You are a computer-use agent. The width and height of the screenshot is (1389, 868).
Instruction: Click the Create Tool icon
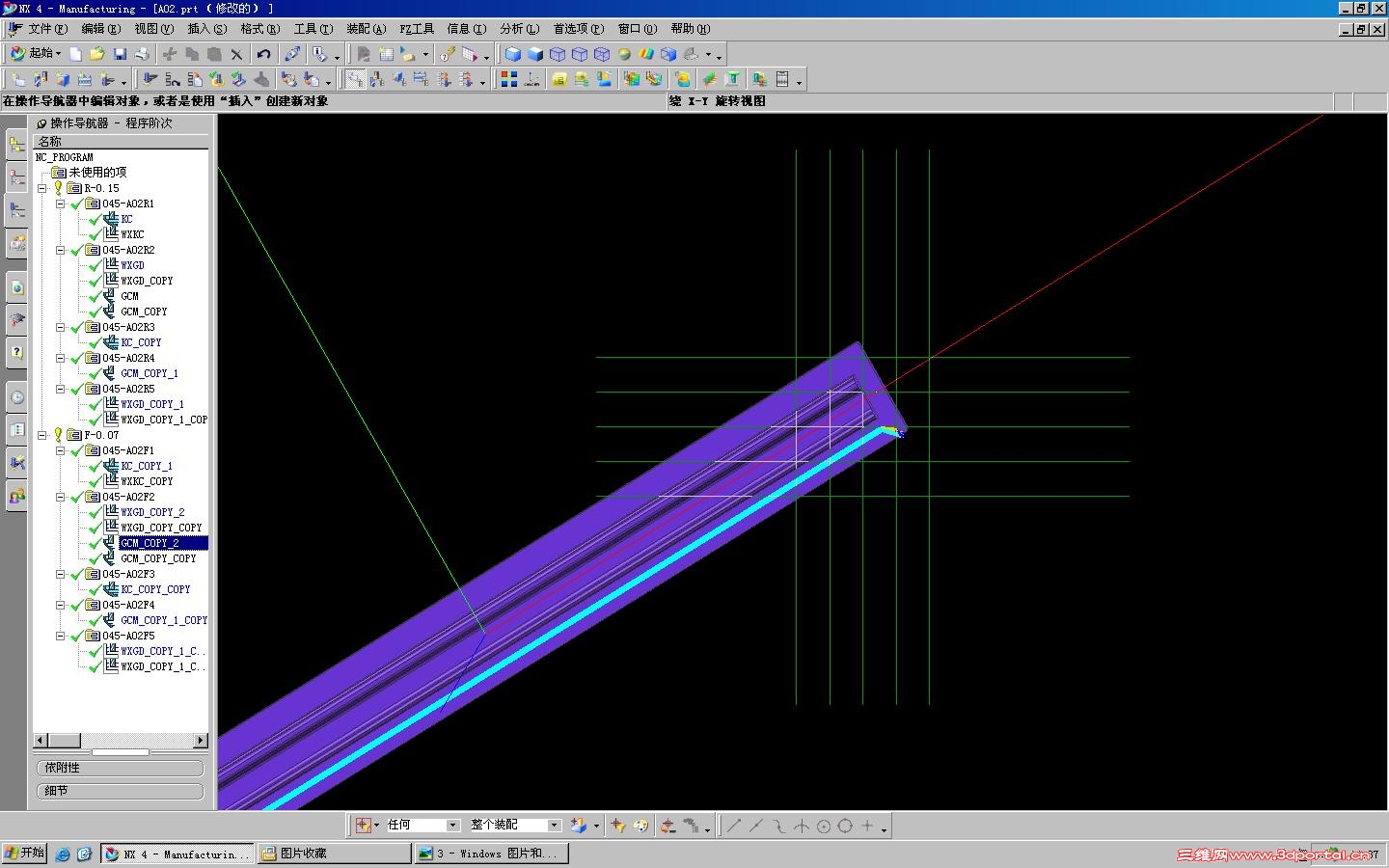tap(41, 79)
